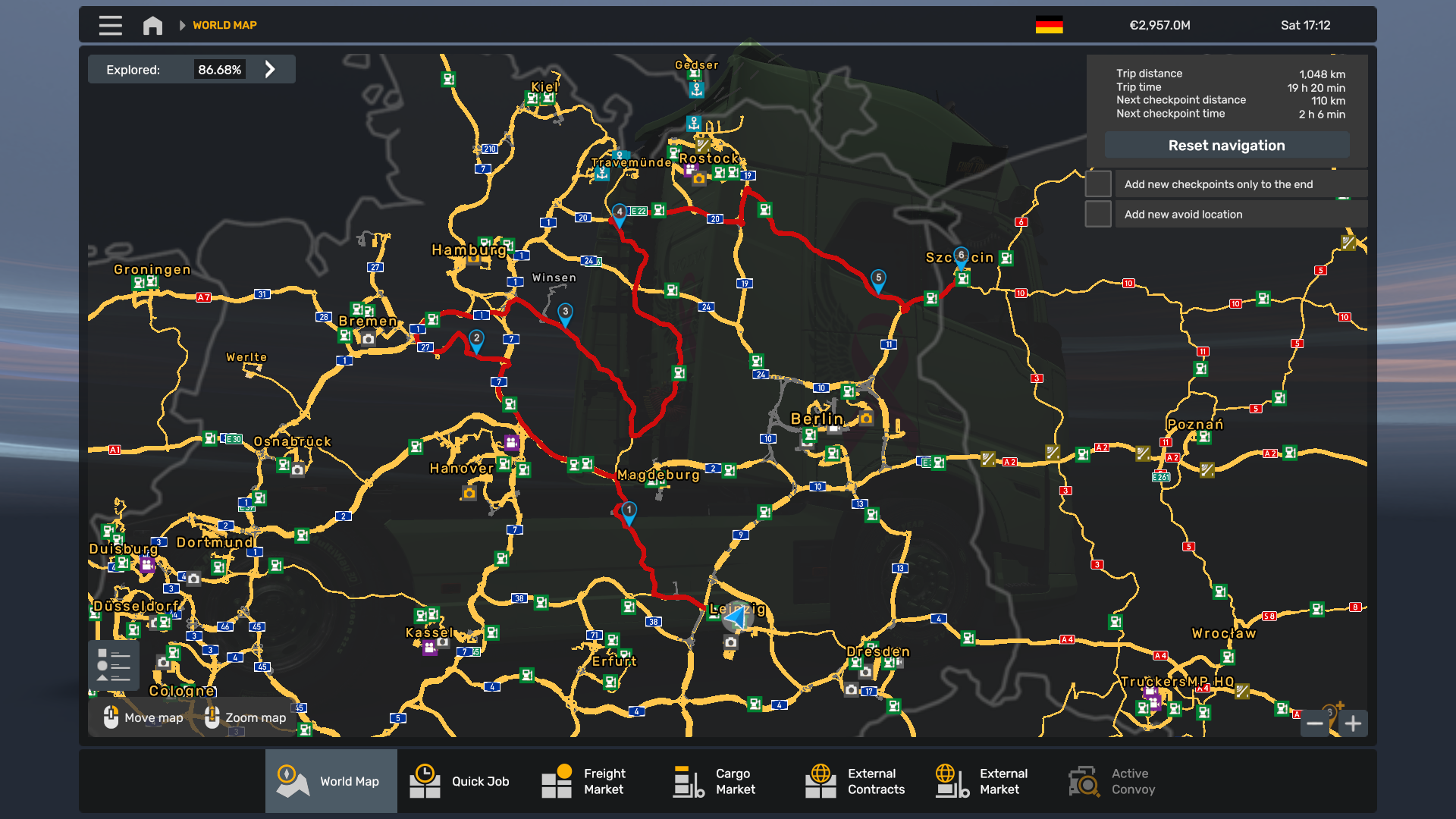Go to the home screen icon
1456x819 pixels.
(152, 25)
